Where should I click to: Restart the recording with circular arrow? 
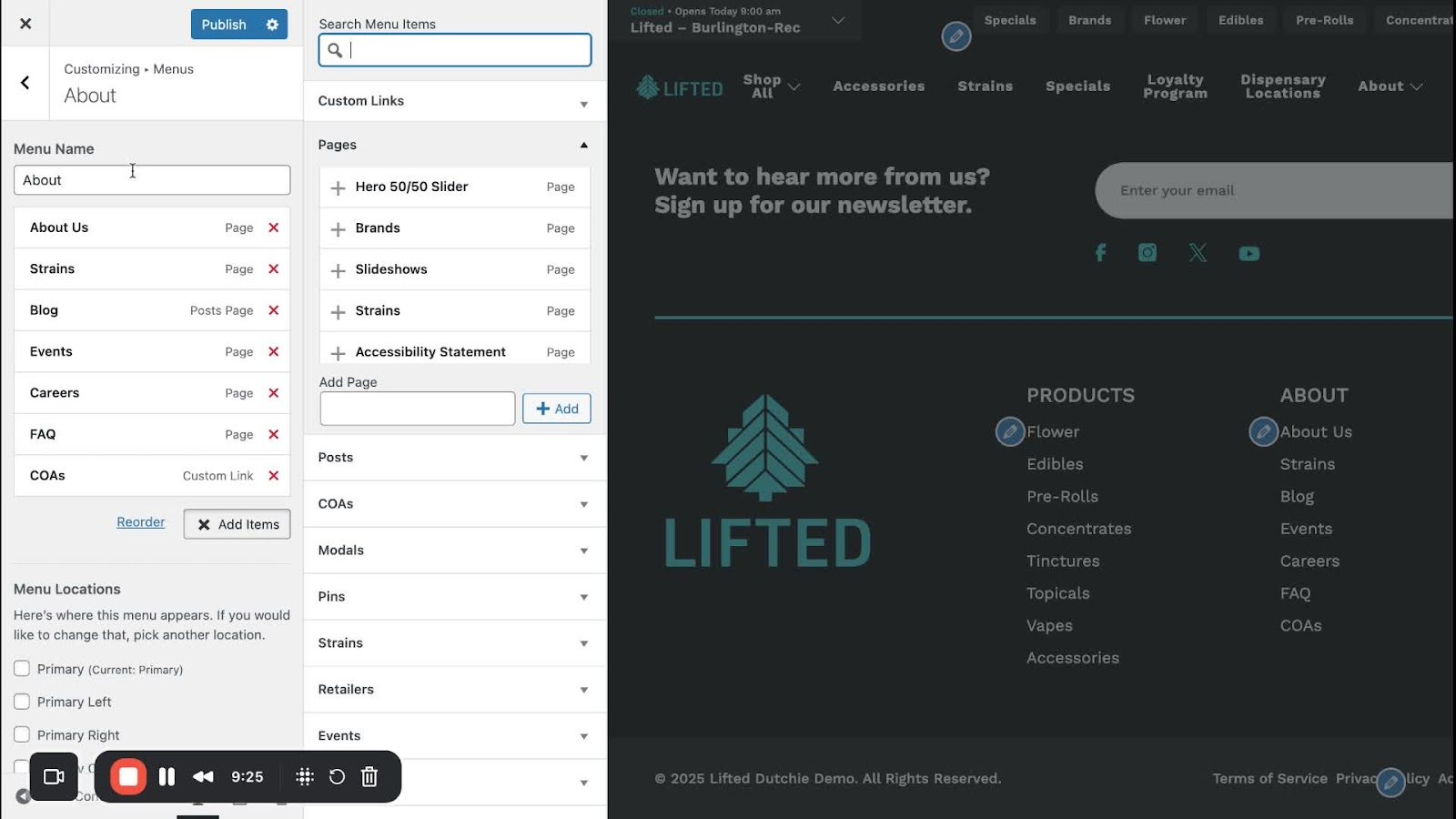click(337, 777)
